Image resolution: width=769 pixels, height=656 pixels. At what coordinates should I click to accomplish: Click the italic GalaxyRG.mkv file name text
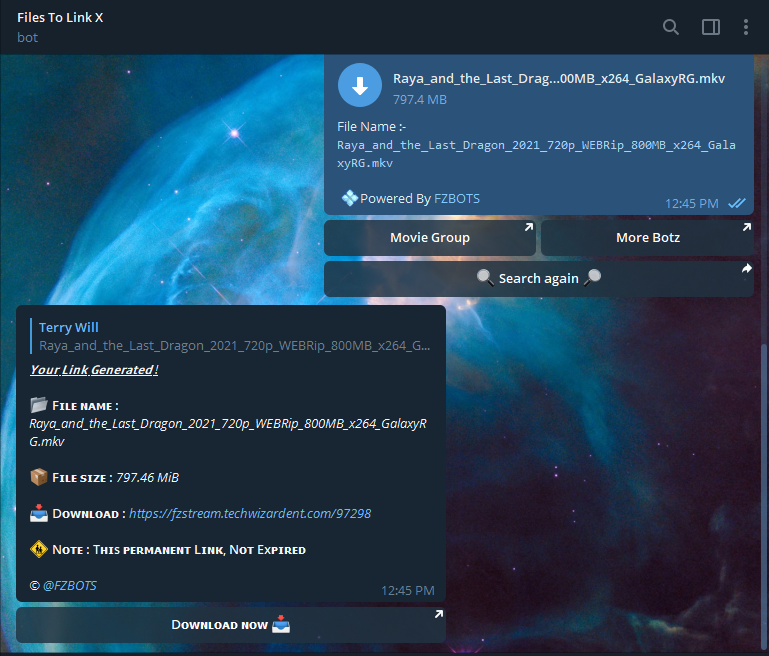(228, 432)
